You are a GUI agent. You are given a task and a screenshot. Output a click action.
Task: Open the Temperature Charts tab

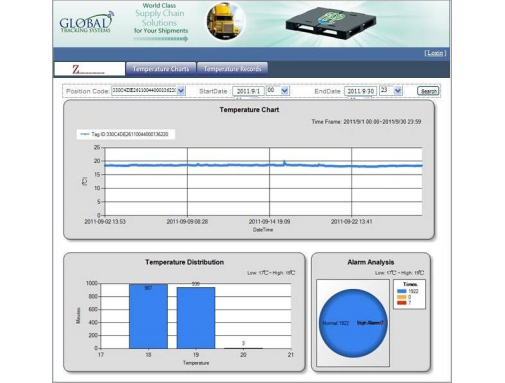tap(161, 69)
